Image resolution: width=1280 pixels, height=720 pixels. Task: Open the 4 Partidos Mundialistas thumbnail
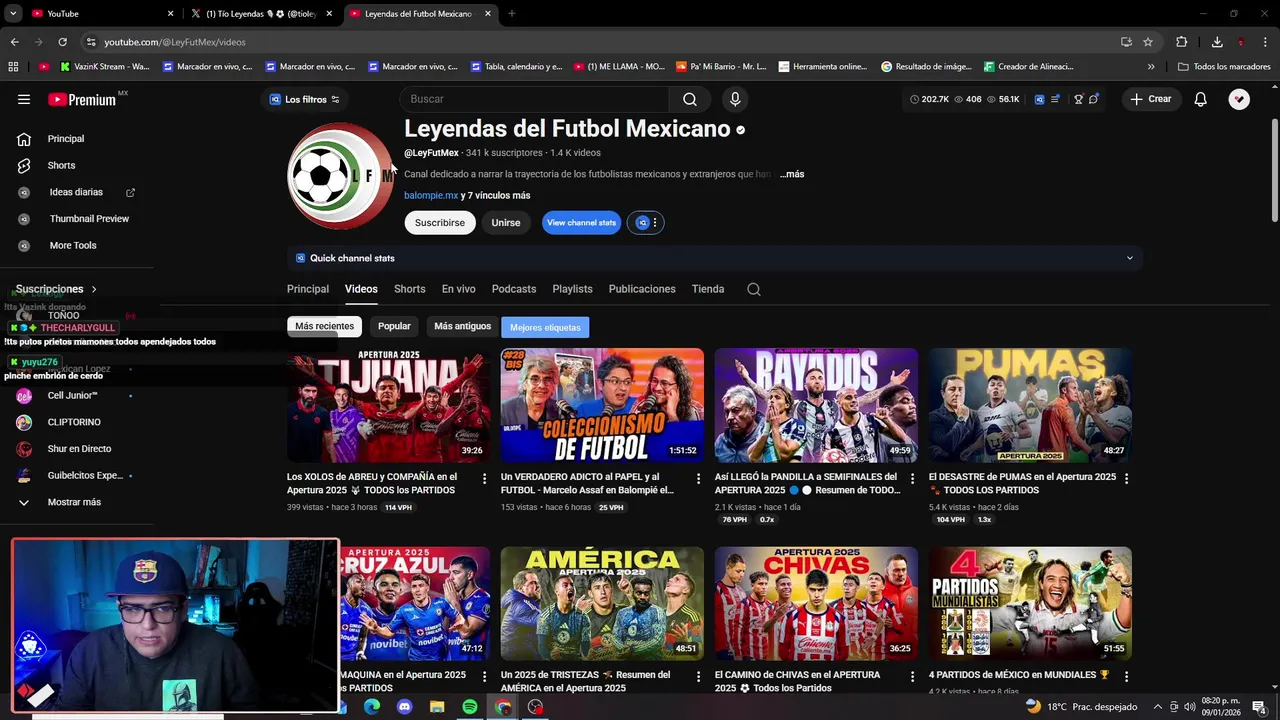coord(1030,603)
